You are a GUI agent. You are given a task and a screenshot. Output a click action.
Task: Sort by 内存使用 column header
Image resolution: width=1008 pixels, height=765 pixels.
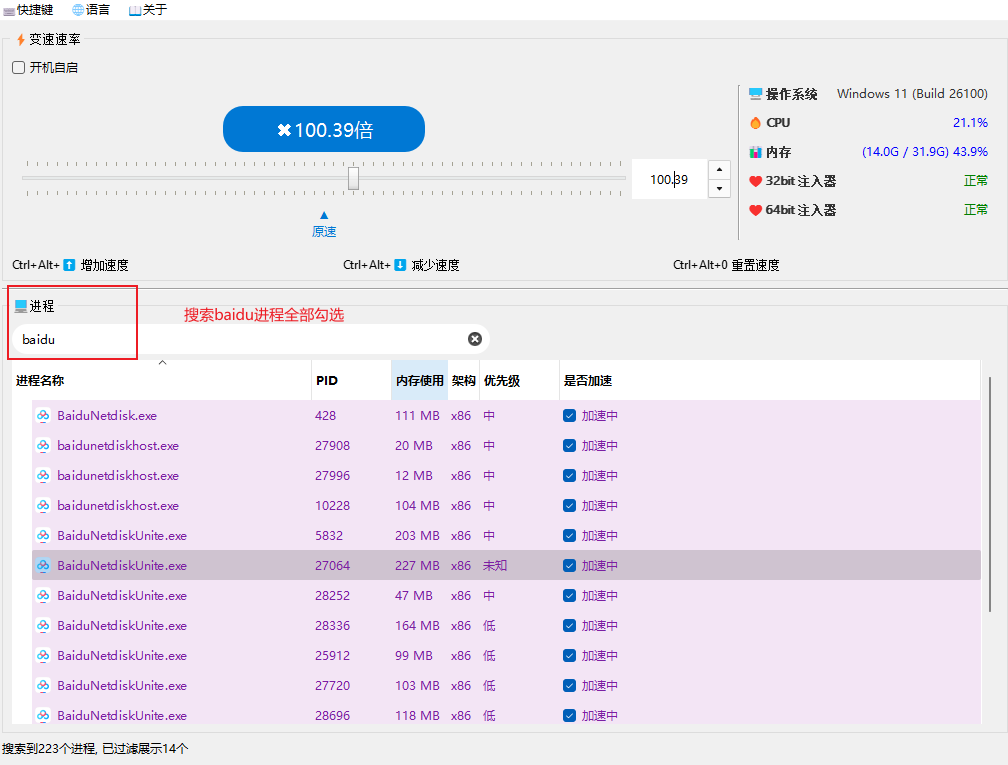(419, 381)
